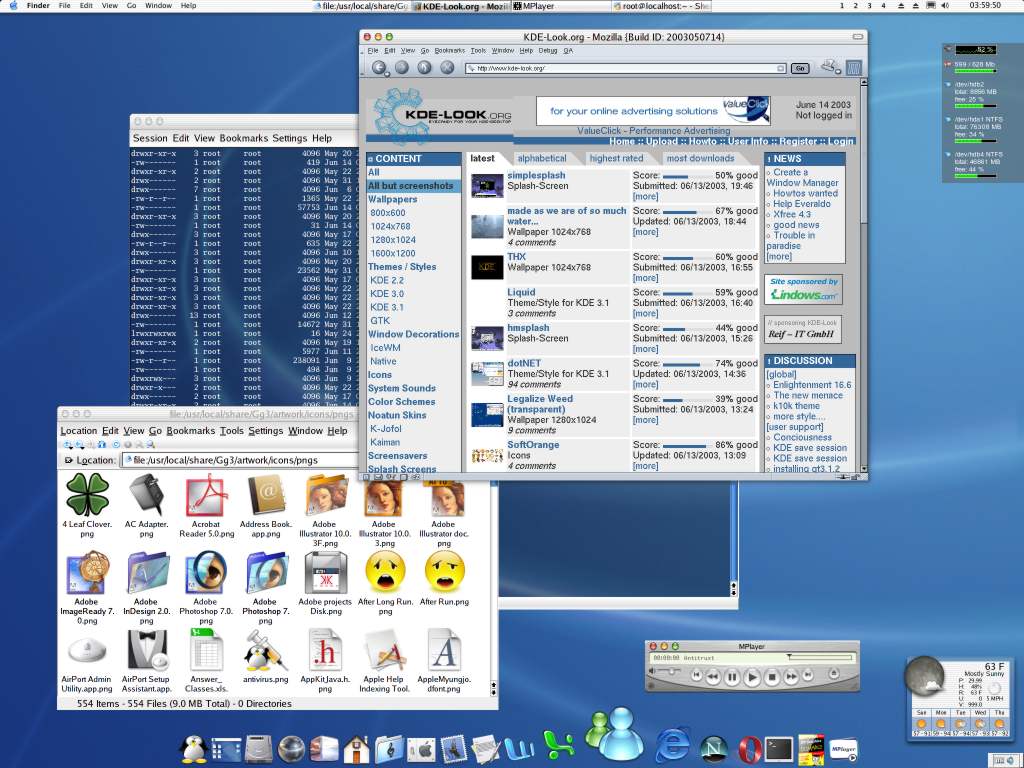Viewport: 1024px width, 768px height.
Task: Click the Rewind button in MPlayer
Action: [x=713, y=677]
